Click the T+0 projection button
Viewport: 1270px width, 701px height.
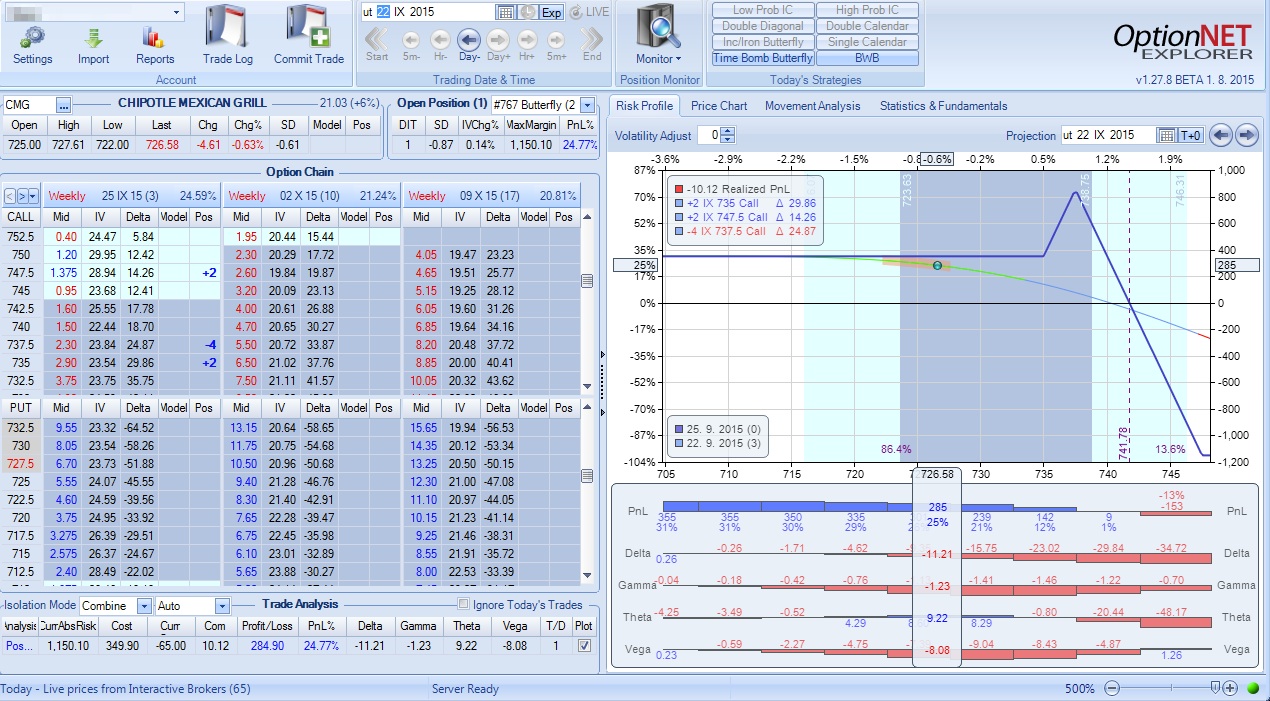pyautogui.click(x=1192, y=135)
